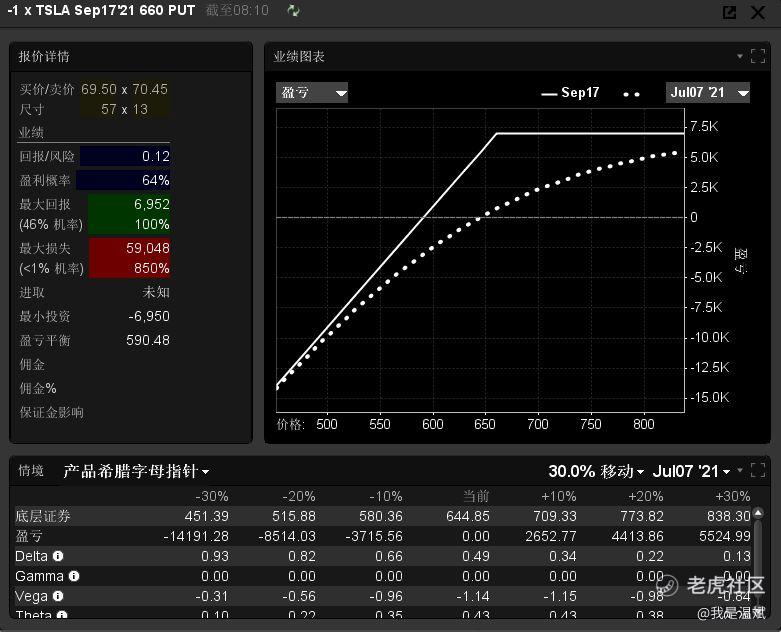Show info for Vega row
781x632 pixels.
(58, 596)
